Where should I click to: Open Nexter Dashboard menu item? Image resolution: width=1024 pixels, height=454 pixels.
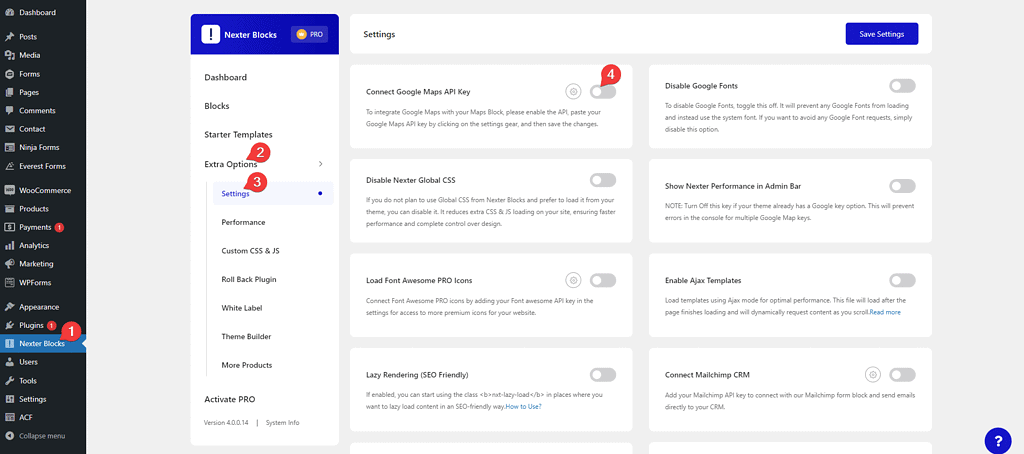pyautogui.click(x=225, y=77)
